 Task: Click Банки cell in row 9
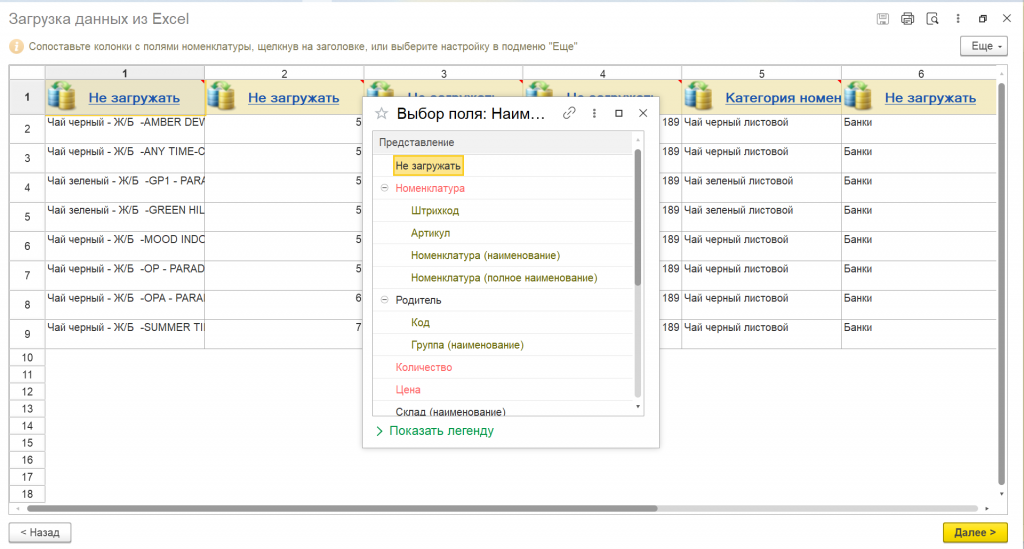(920, 334)
